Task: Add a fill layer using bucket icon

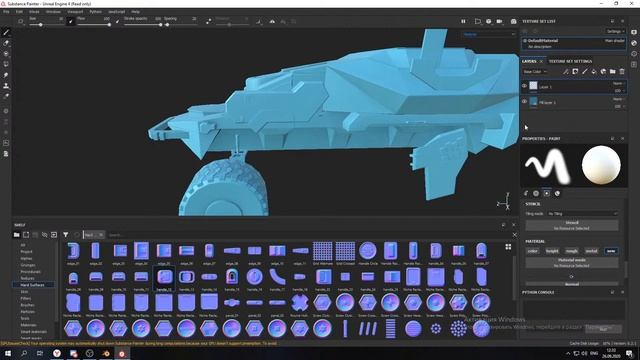Action: coord(594,71)
